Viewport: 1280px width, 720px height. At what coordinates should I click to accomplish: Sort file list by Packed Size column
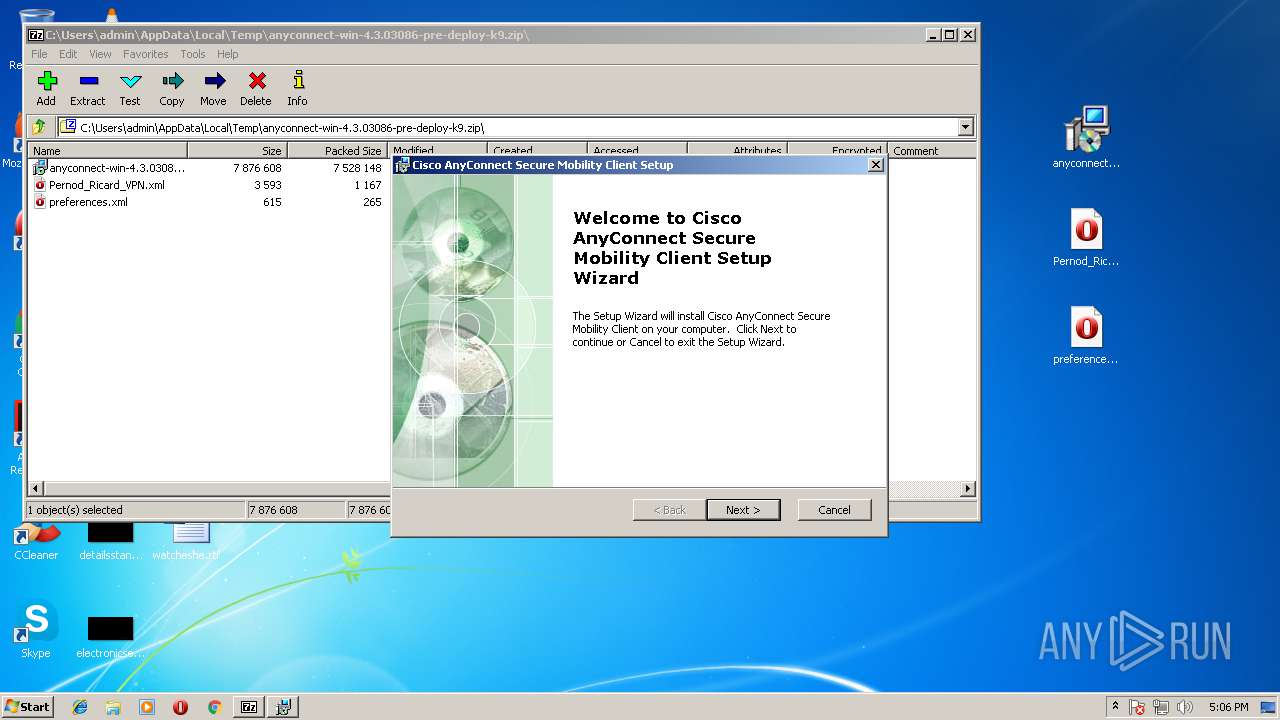pyautogui.click(x=337, y=151)
